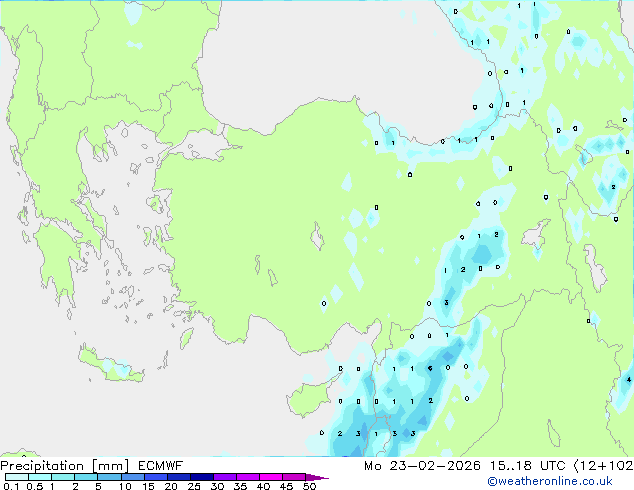
Task: Click the 15..18 UTC forecast time label
Action: click(x=537, y=465)
